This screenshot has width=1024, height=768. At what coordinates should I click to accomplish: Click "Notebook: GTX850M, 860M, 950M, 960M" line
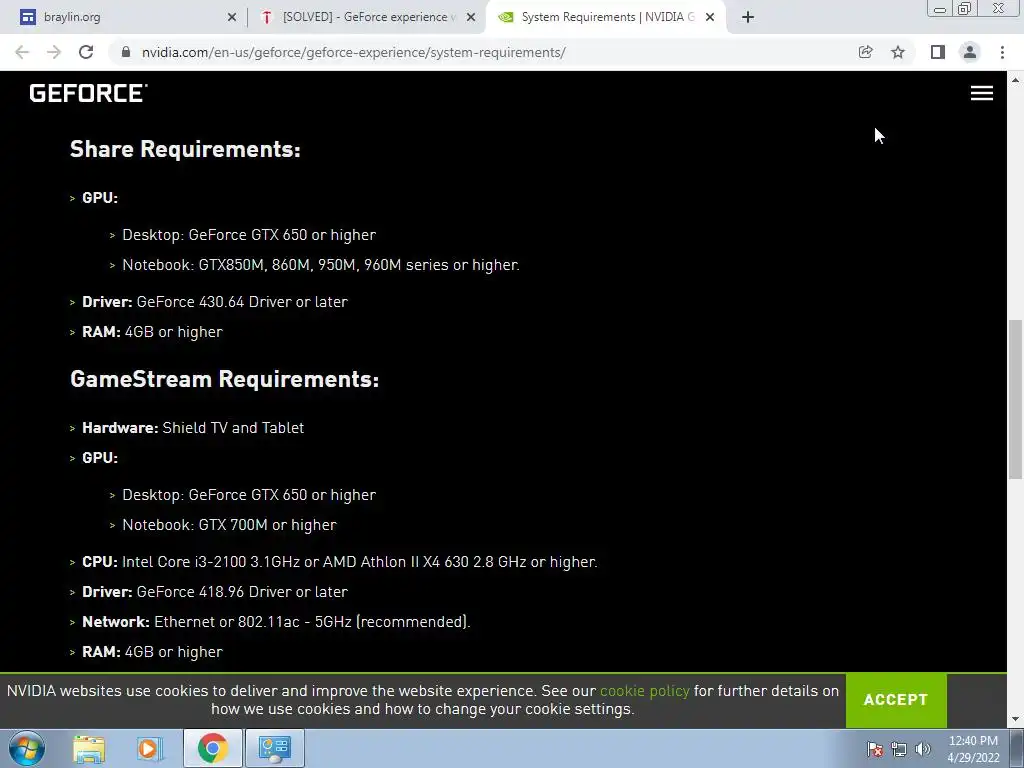[321, 265]
